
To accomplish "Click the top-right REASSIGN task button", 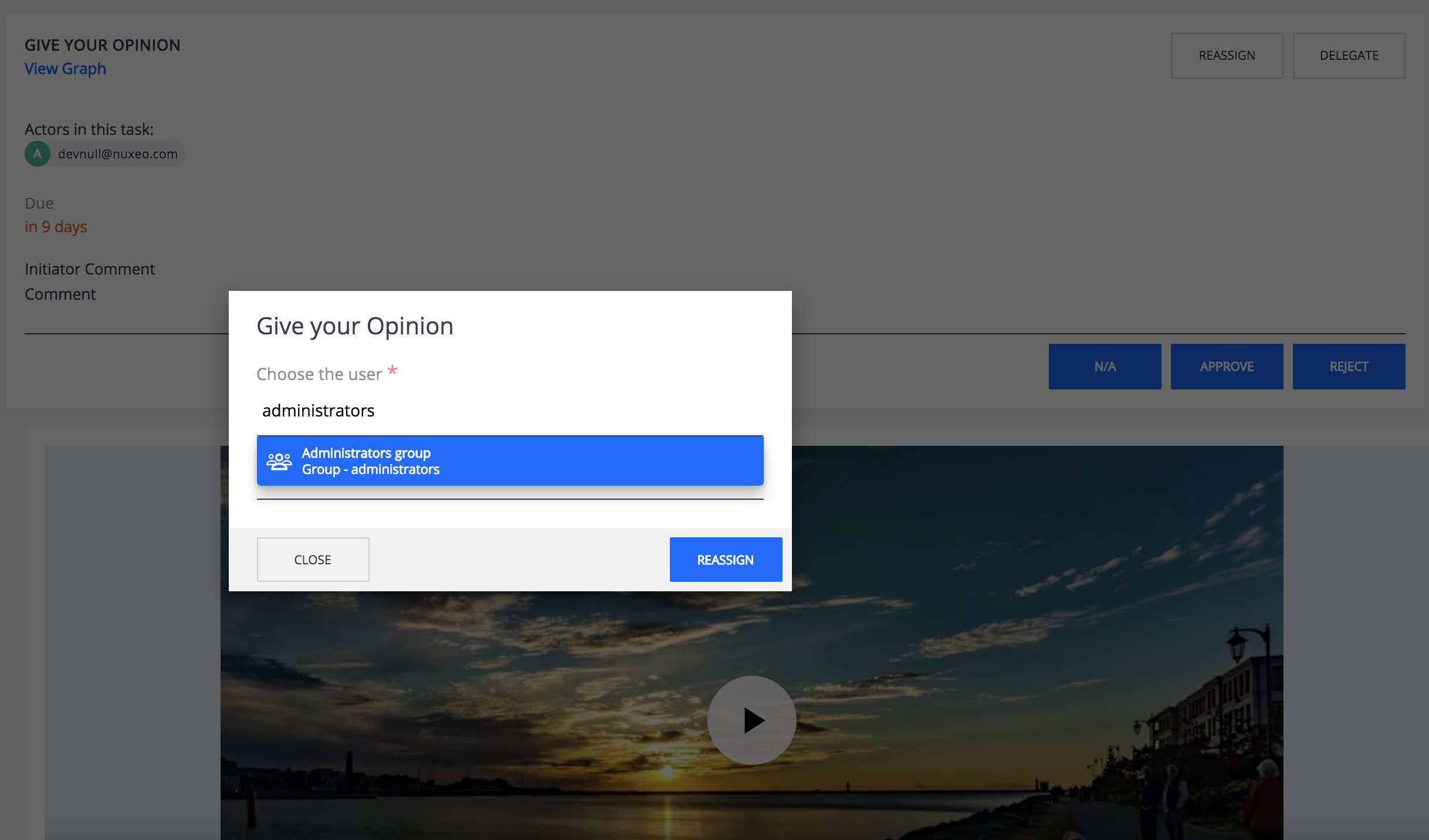I will coord(1227,56).
